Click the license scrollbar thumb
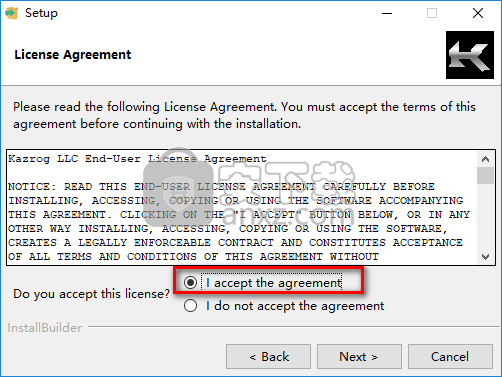 (x=485, y=176)
